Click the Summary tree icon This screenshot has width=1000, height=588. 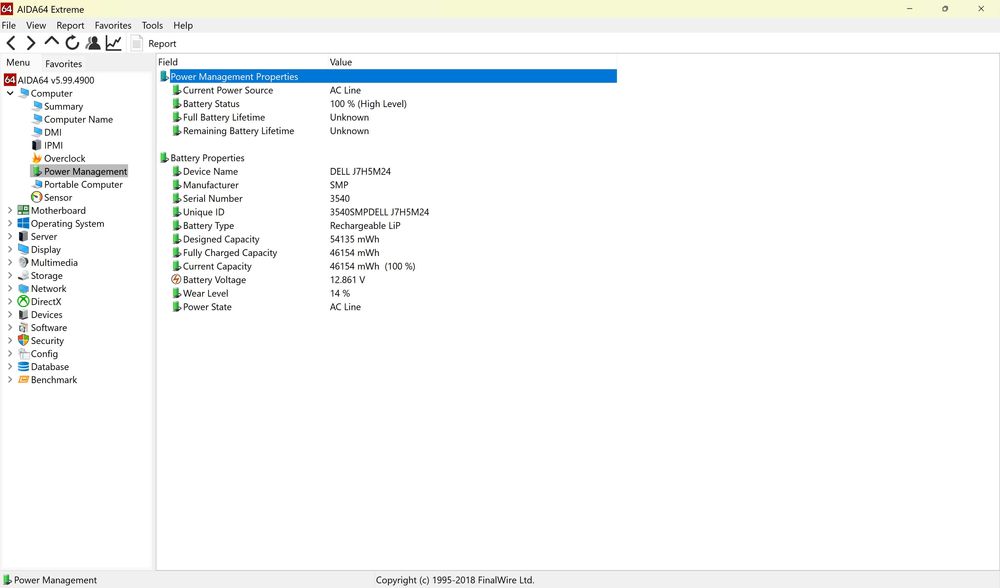click(37, 106)
